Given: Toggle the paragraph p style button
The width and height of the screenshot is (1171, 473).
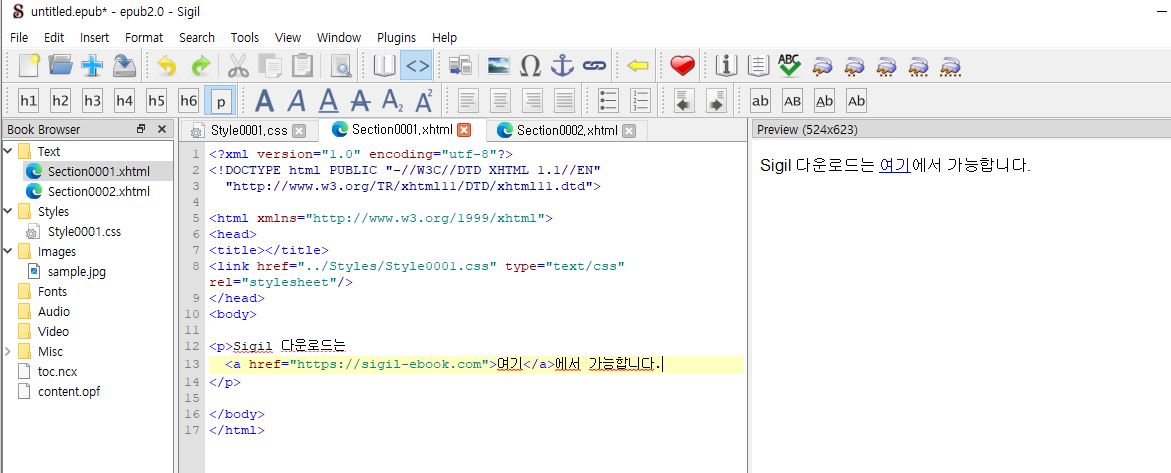Looking at the screenshot, I should click(x=220, y=101).
